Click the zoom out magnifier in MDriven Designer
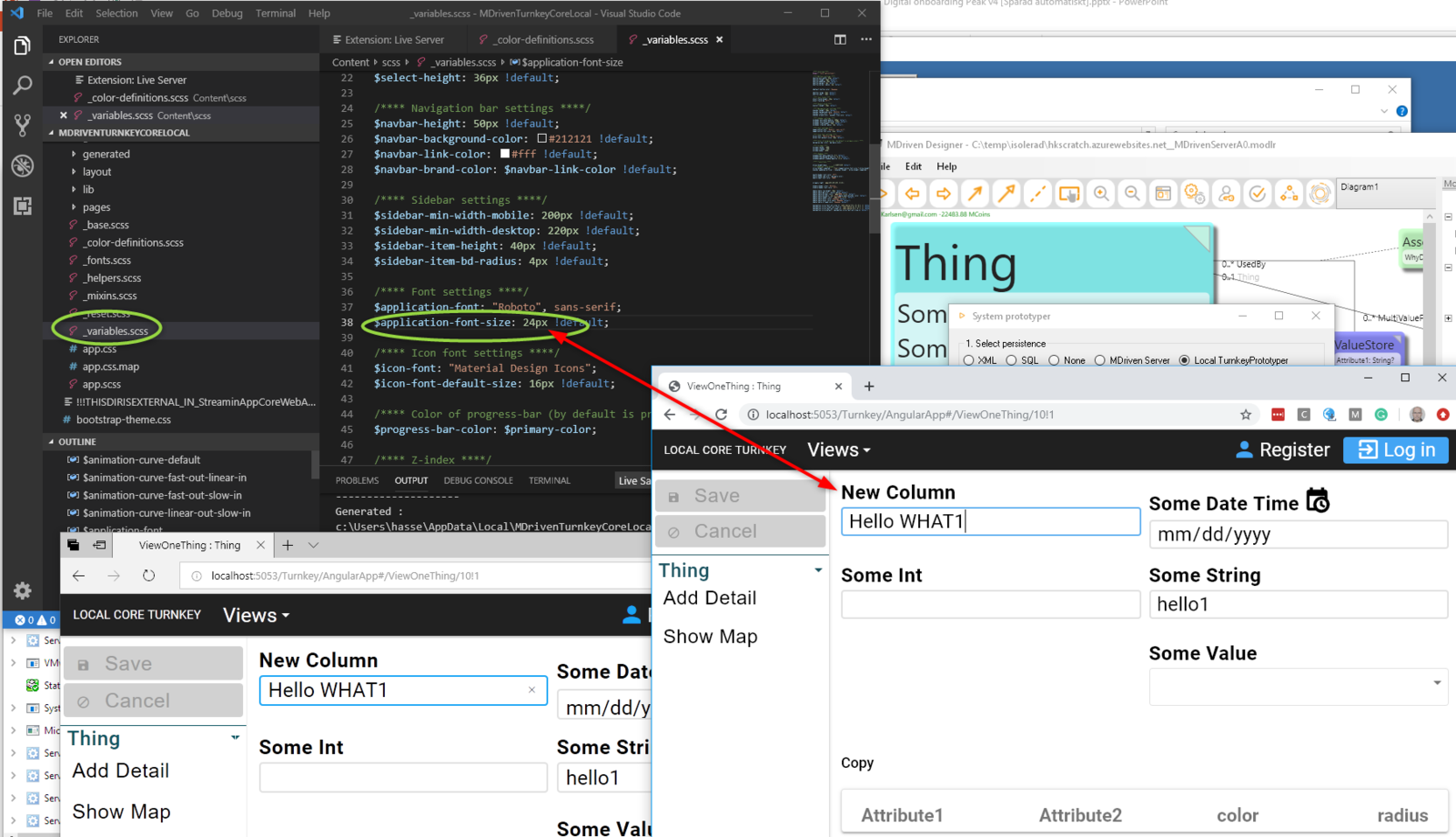 tap(1132, 194)
